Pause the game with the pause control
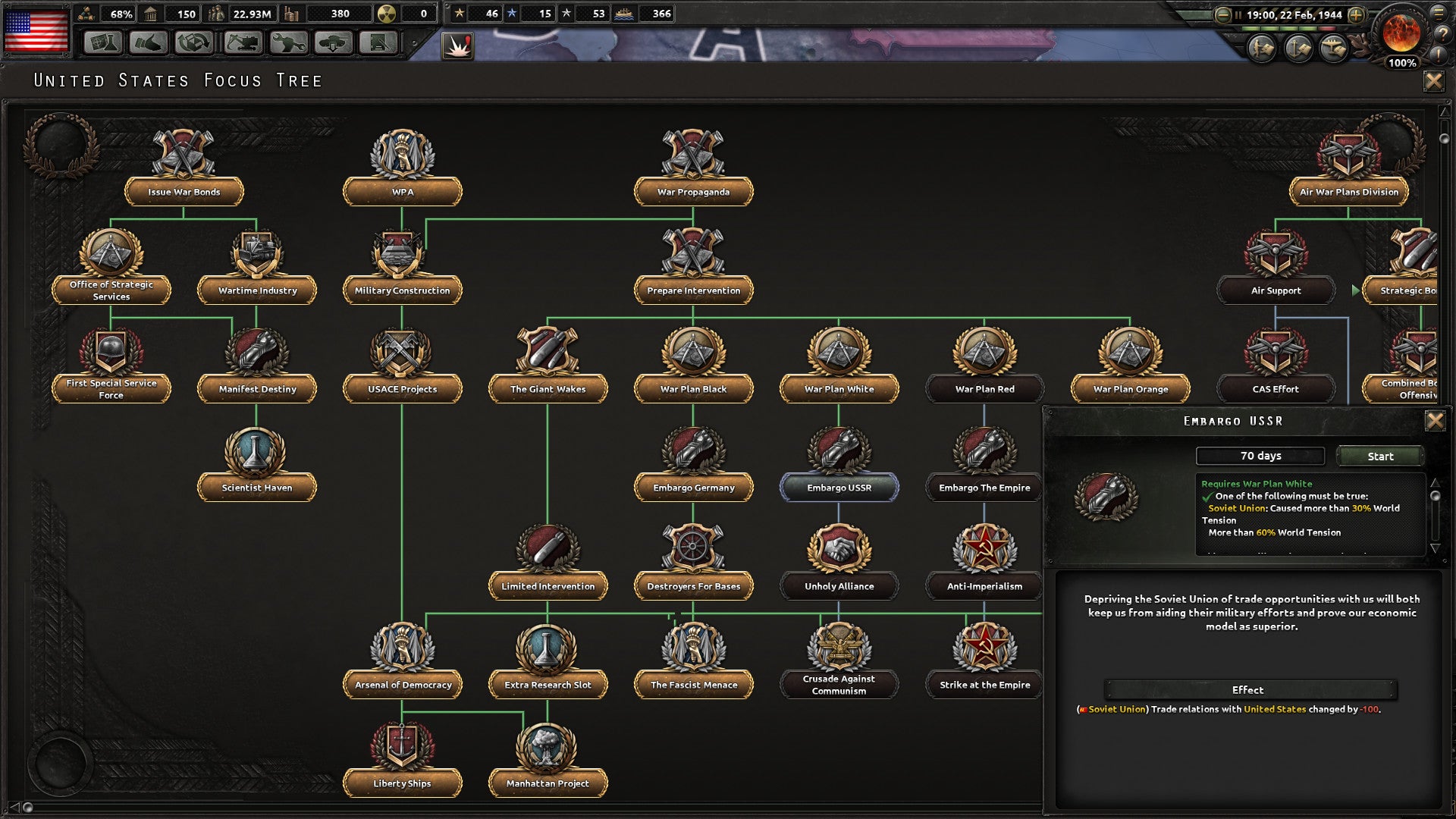1456x819 pixels. [1238, 14]
